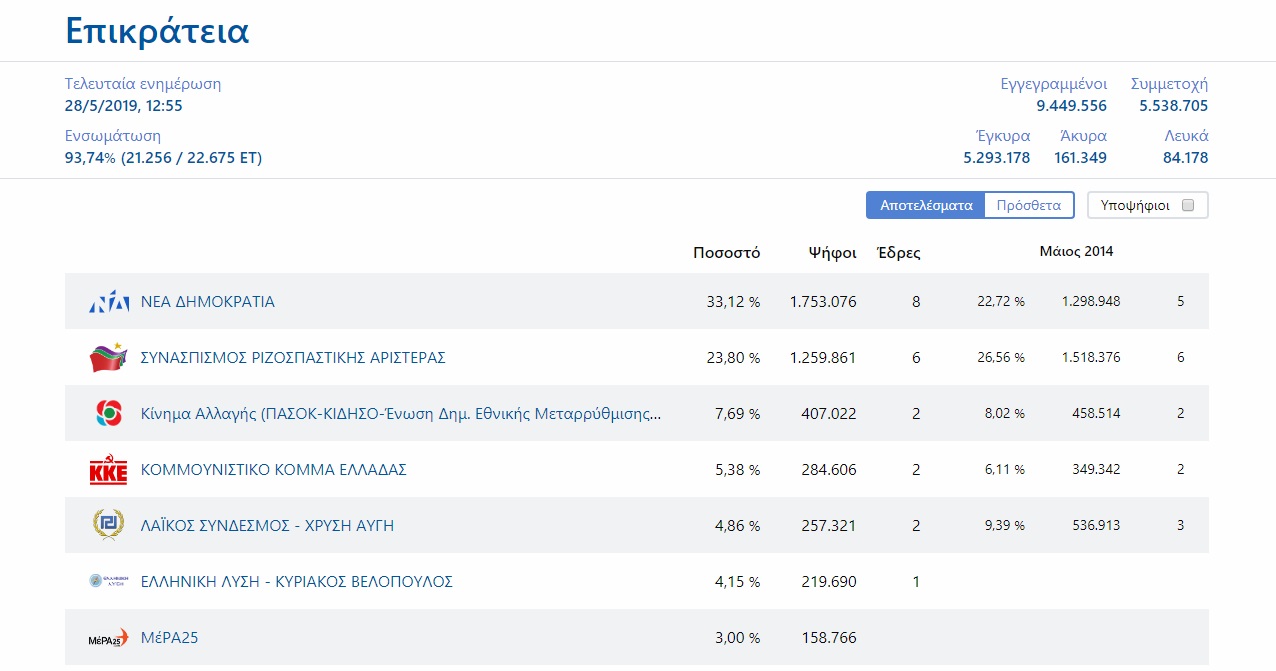Click the Ψήφοι column header
Viewport: 1276px width, 671px height.
[x=832, y=253]
